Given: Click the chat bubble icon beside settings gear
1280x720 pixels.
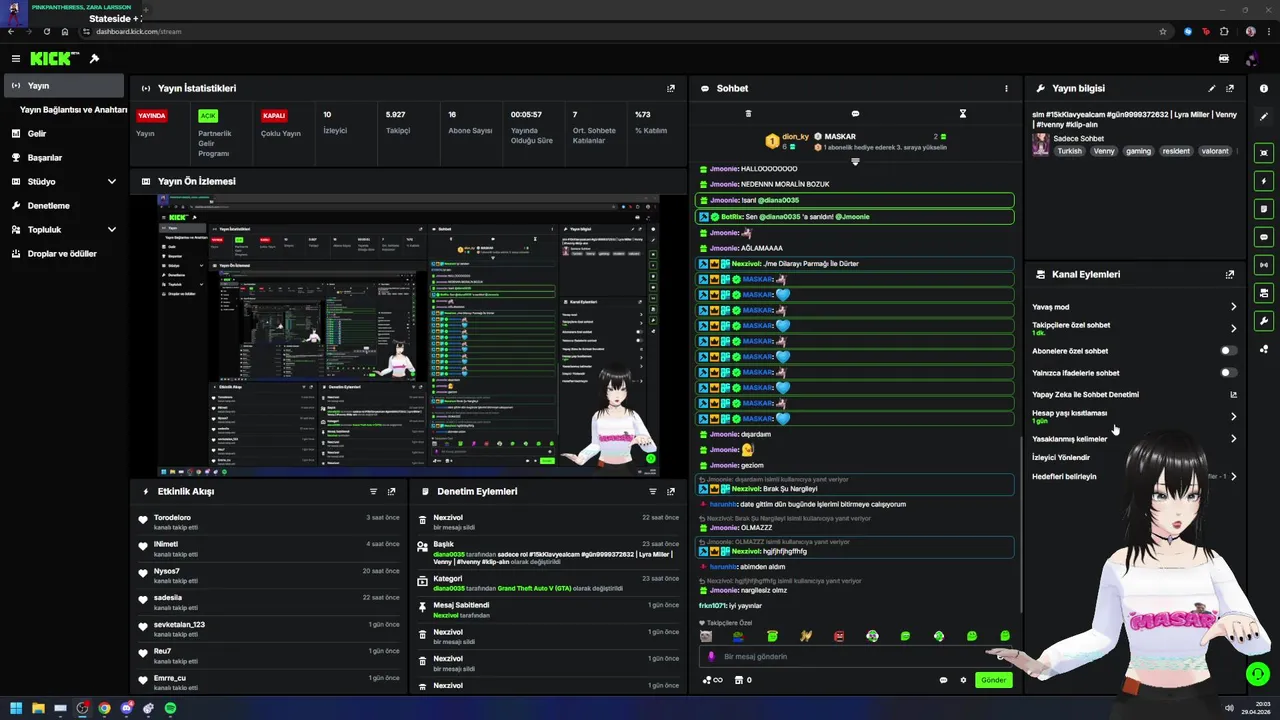Looking at the screenshot, I should (x=943, y=680).
